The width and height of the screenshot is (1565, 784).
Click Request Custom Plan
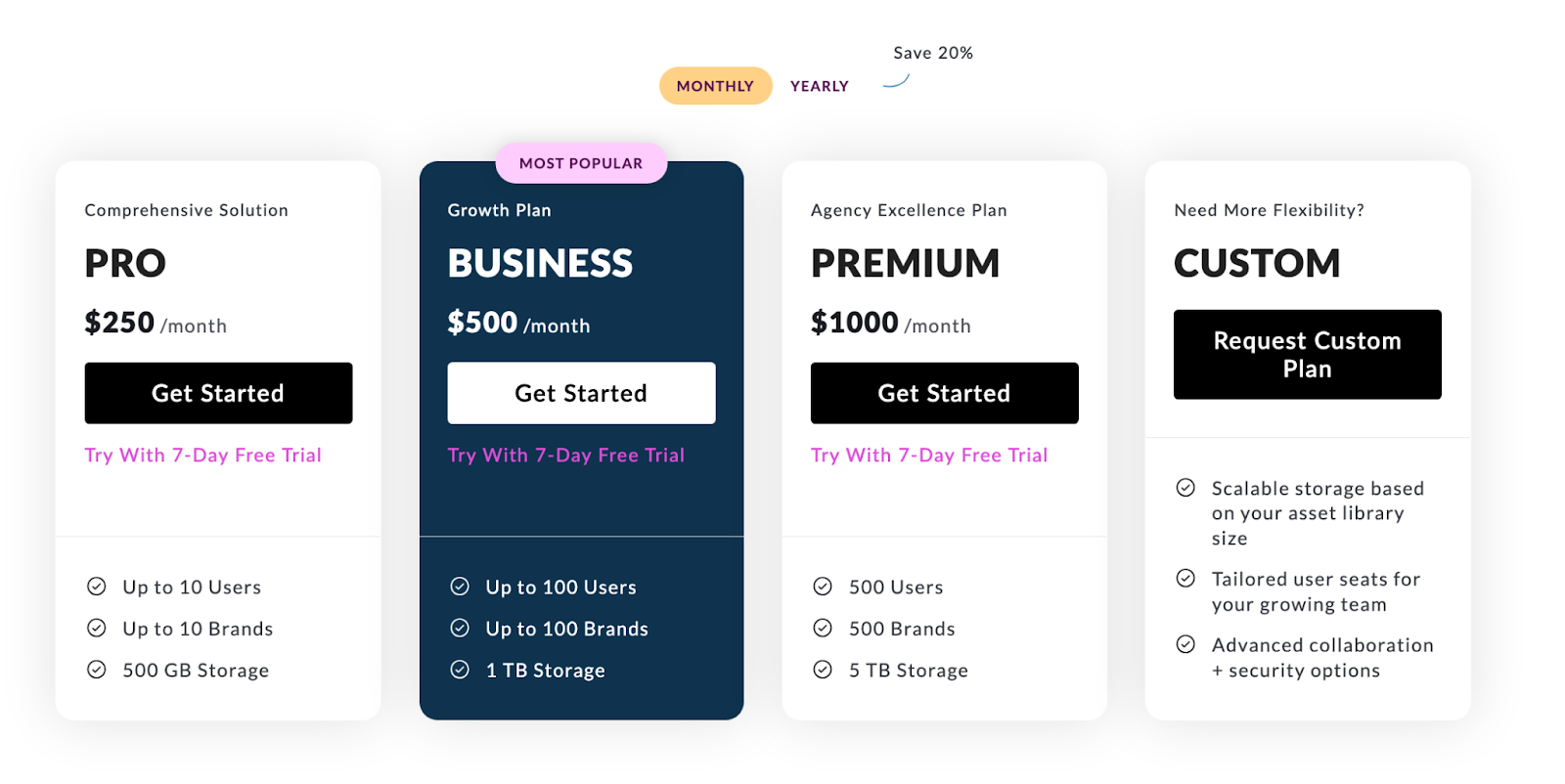pyautogui.click(x=1306, y=354)
